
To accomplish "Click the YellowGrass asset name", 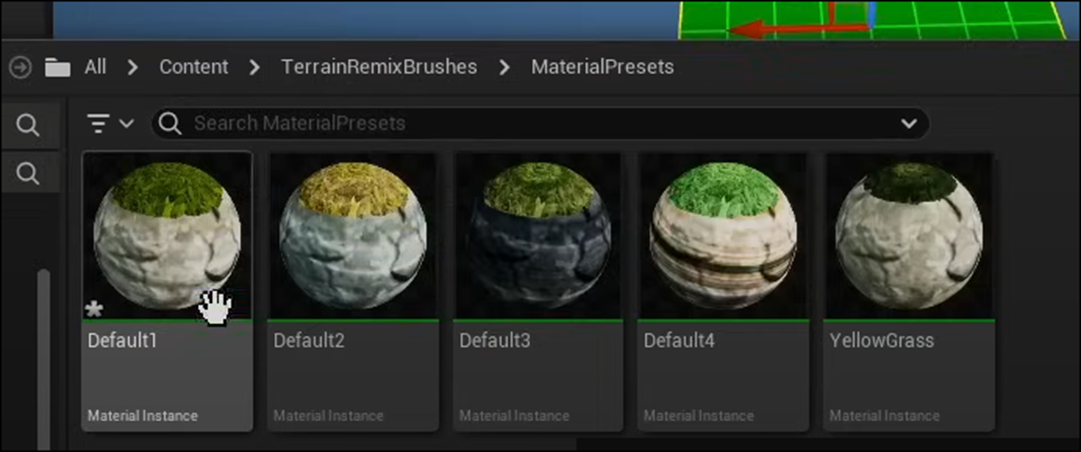I will (x=882, y=340).
